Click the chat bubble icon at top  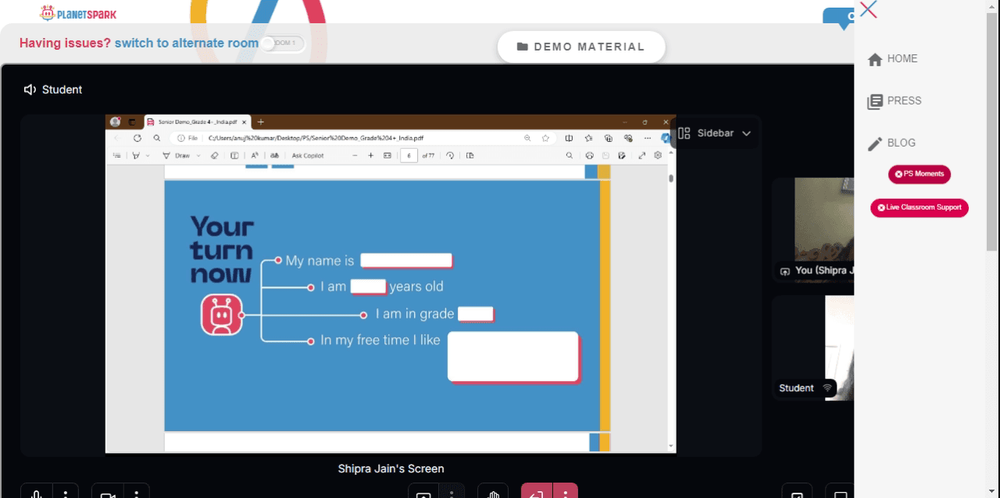tap(839, 18)
